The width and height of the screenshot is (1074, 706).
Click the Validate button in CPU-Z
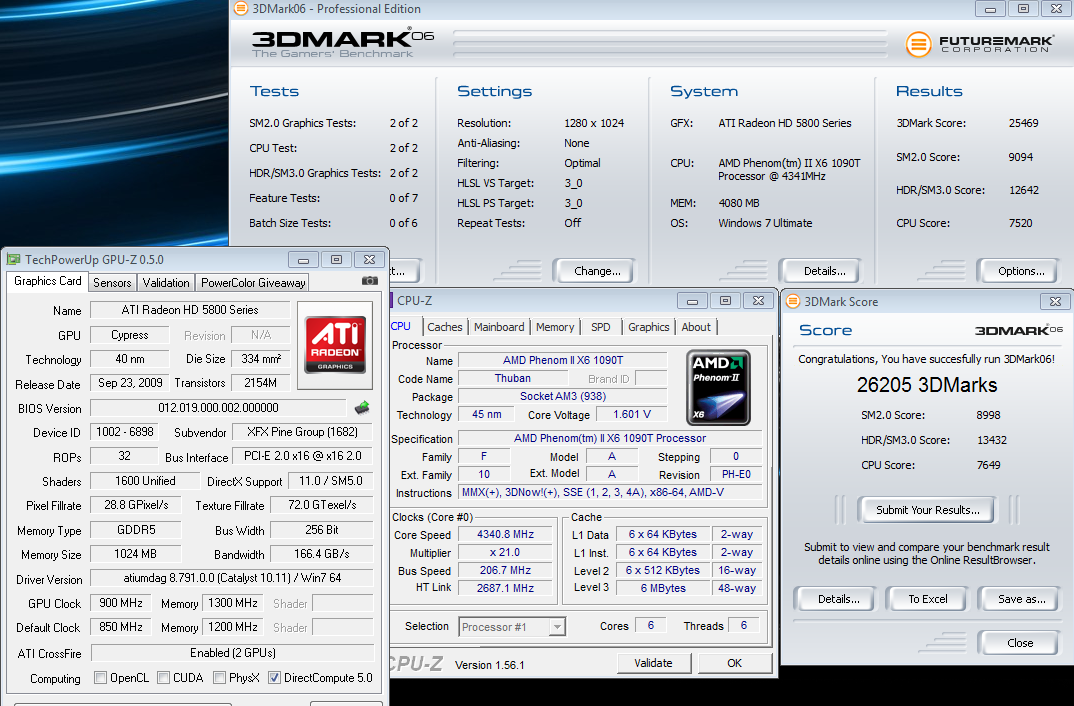[653, 663]
